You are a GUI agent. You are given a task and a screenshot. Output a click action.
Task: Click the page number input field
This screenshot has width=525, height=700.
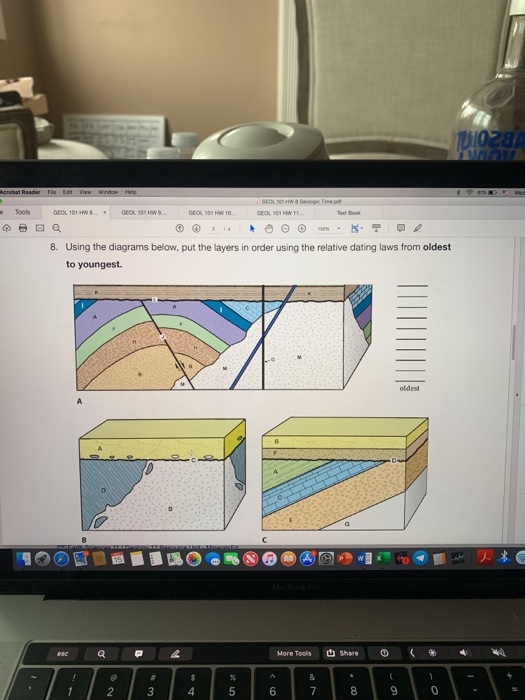pyautogui.click(x=213, y=229)
